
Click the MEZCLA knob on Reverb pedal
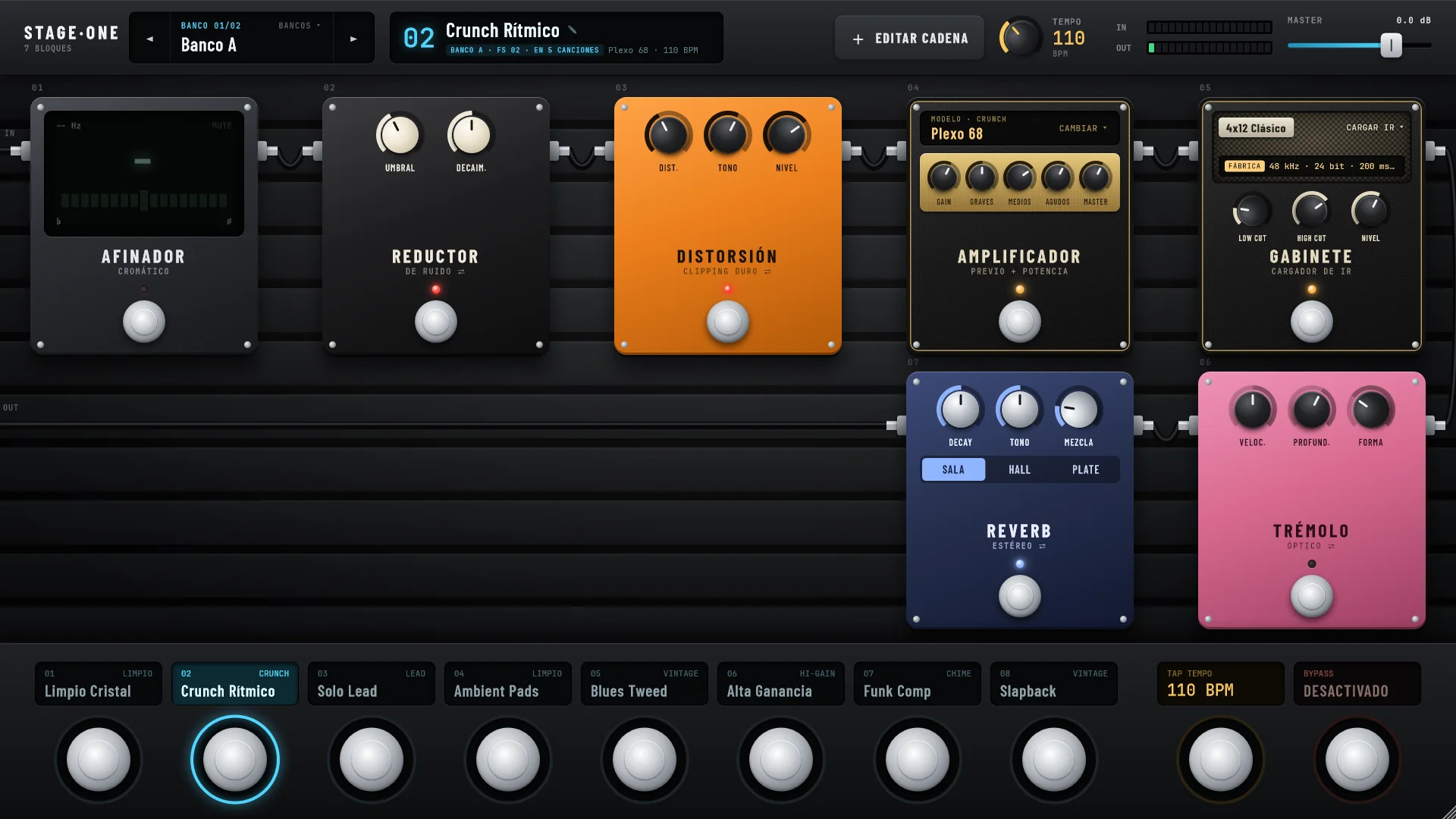click(1078, 409)
